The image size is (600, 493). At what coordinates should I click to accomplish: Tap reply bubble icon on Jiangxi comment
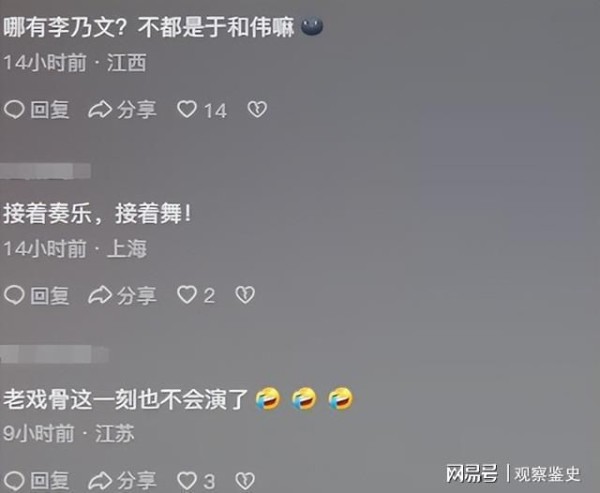(x=14, y=109)
